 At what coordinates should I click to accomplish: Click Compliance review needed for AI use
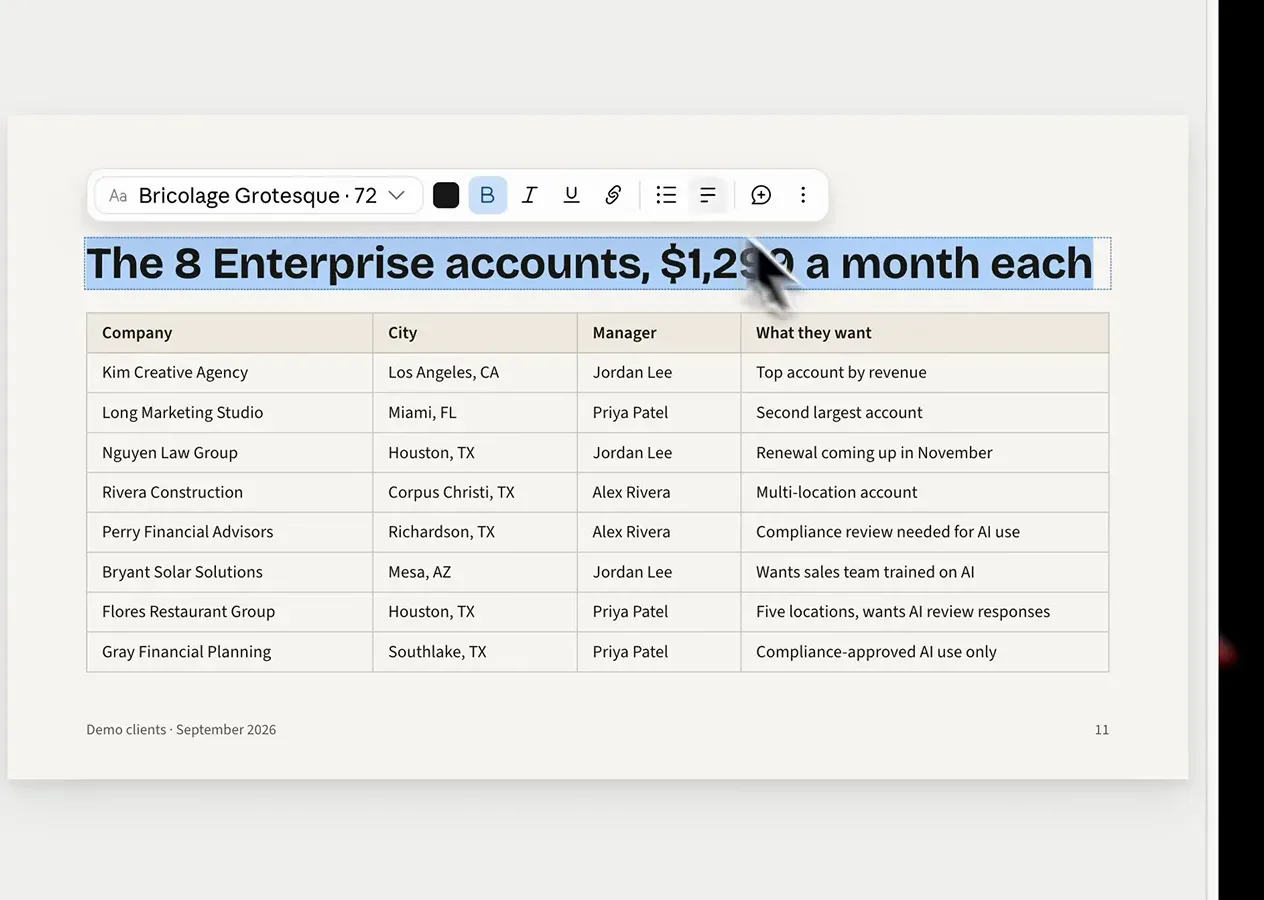point(925,532)
